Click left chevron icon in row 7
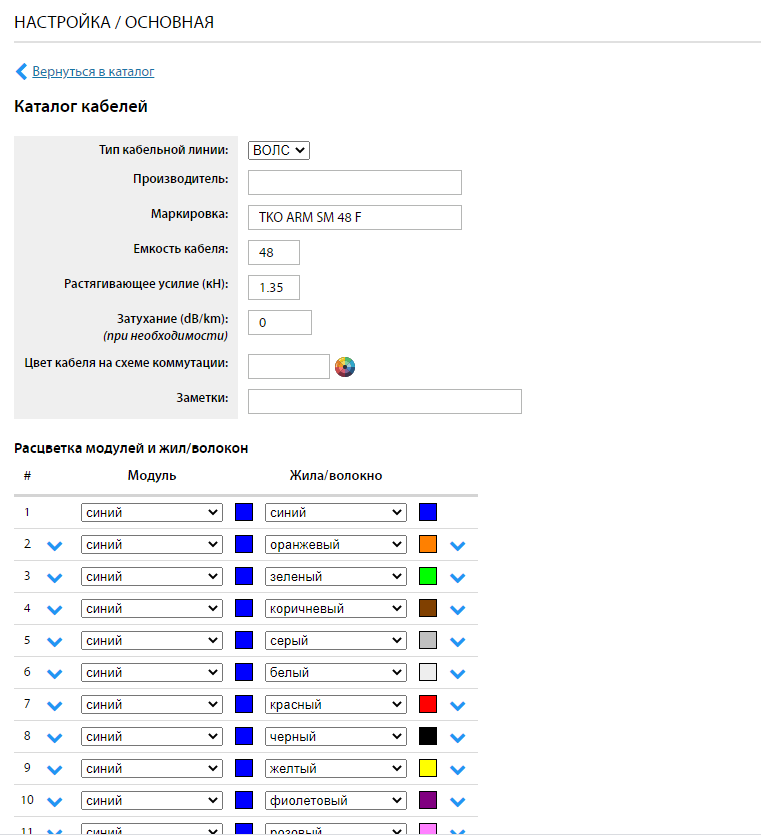Image resolution: width=761 pixels, height=838 pixels. [x=55, y=706]
